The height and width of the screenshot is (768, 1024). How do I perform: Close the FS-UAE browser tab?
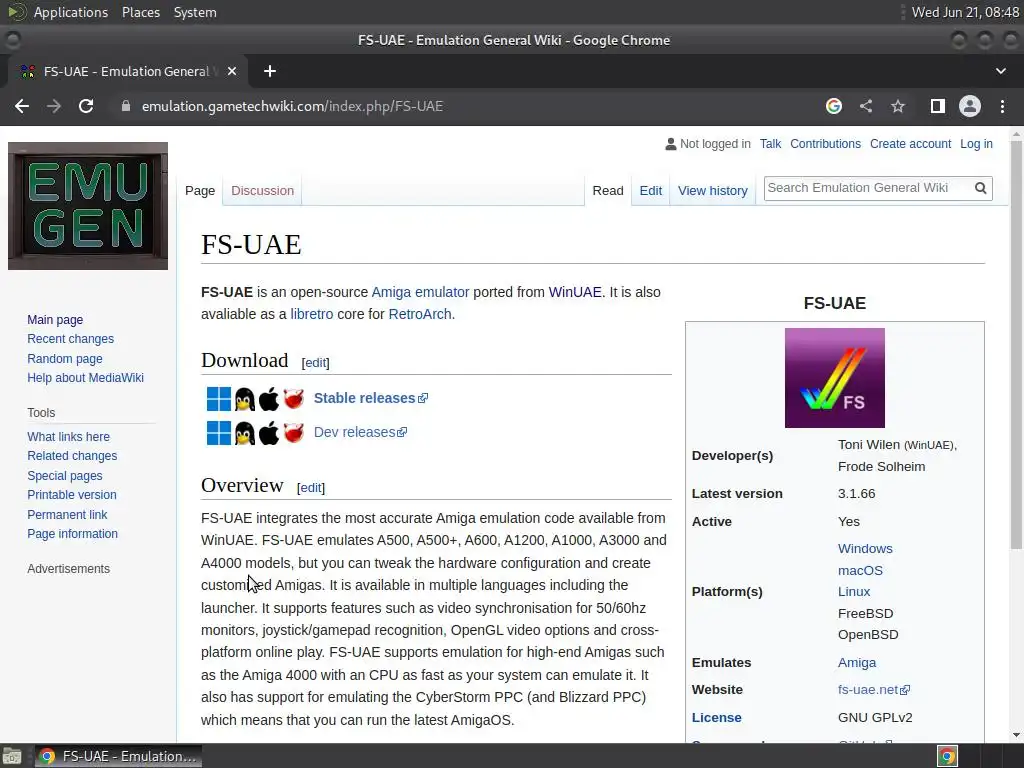click(232, 71)
